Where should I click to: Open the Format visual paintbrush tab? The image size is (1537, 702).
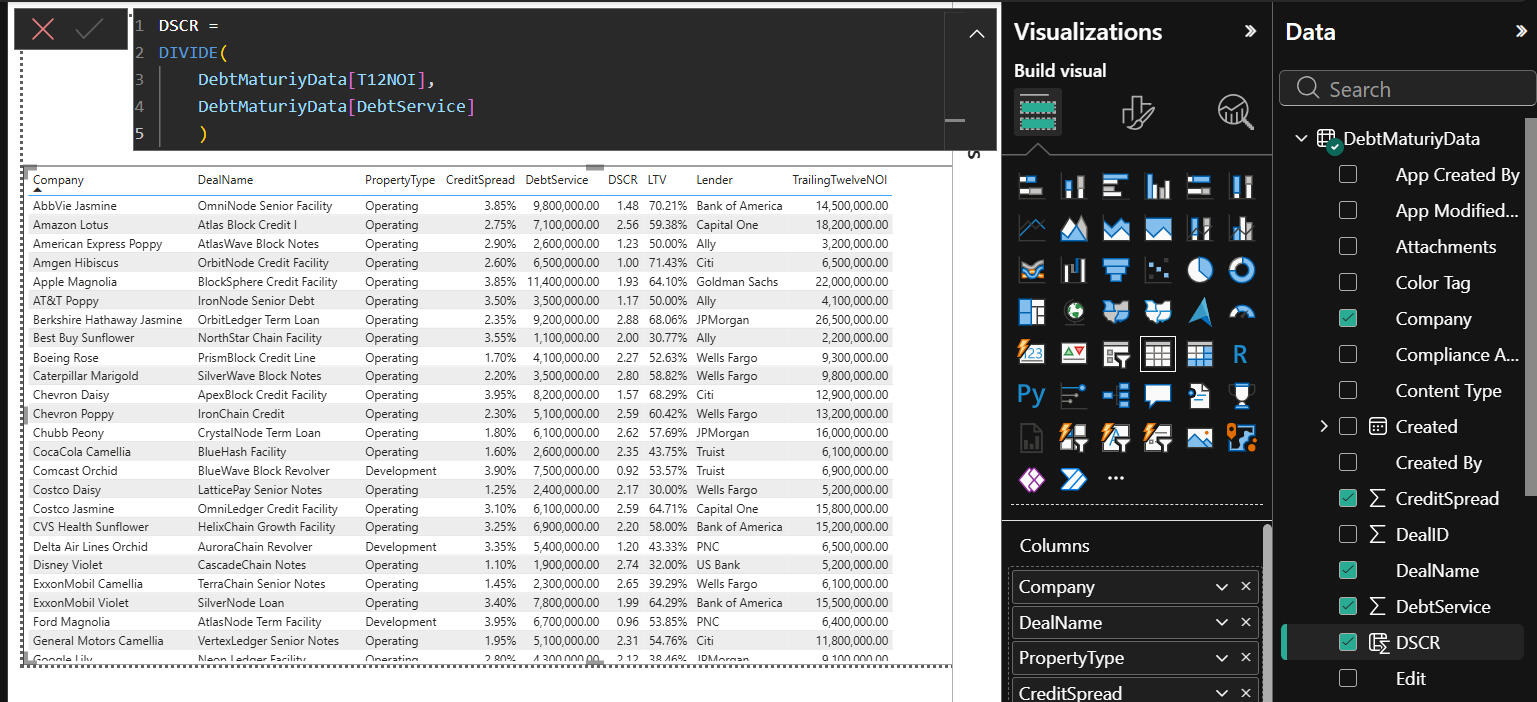click(x=1137, y=112)
